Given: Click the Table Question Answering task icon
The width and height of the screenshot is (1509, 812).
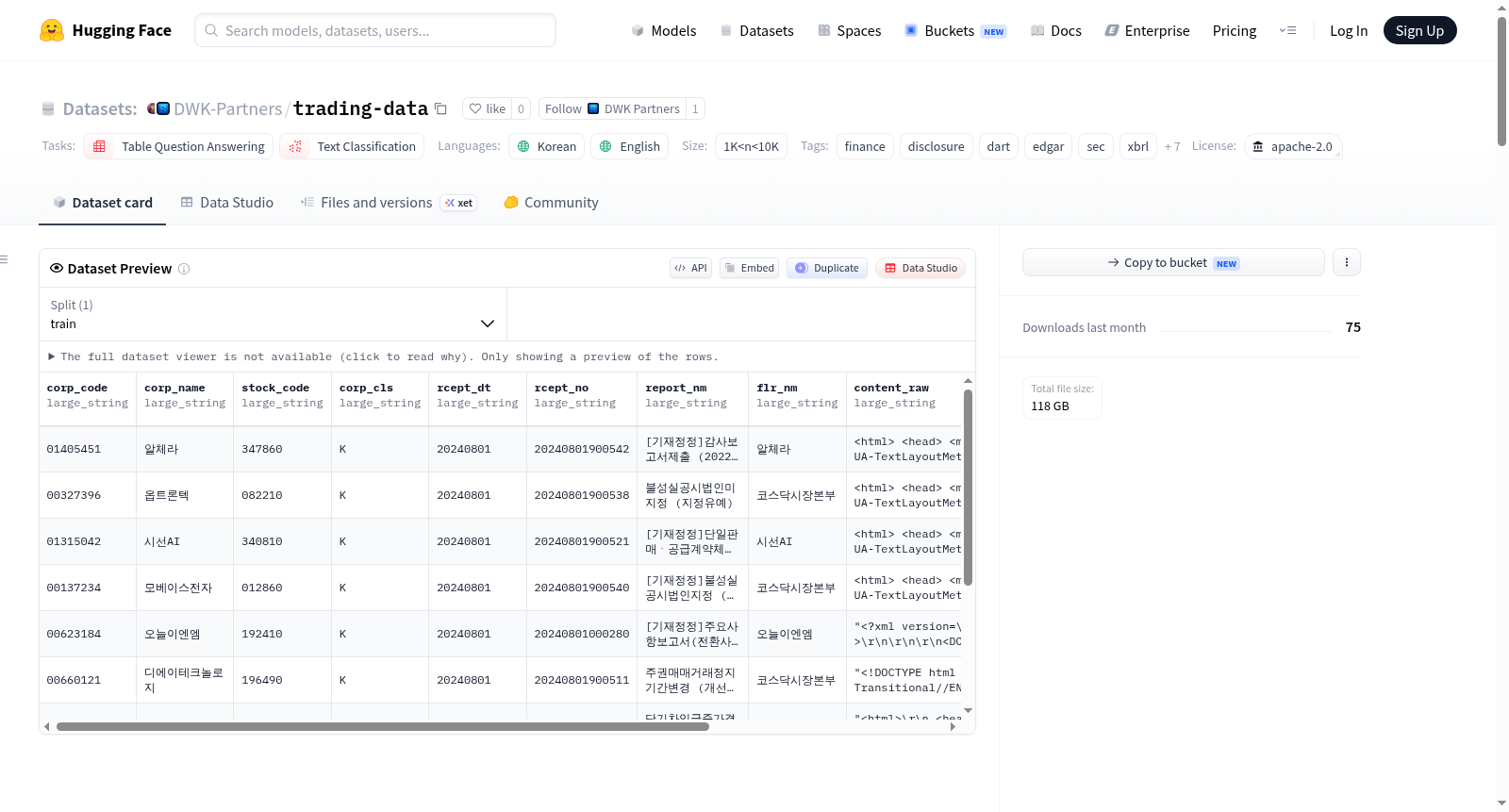Looking at the screenshot, I should pos(99,146).
